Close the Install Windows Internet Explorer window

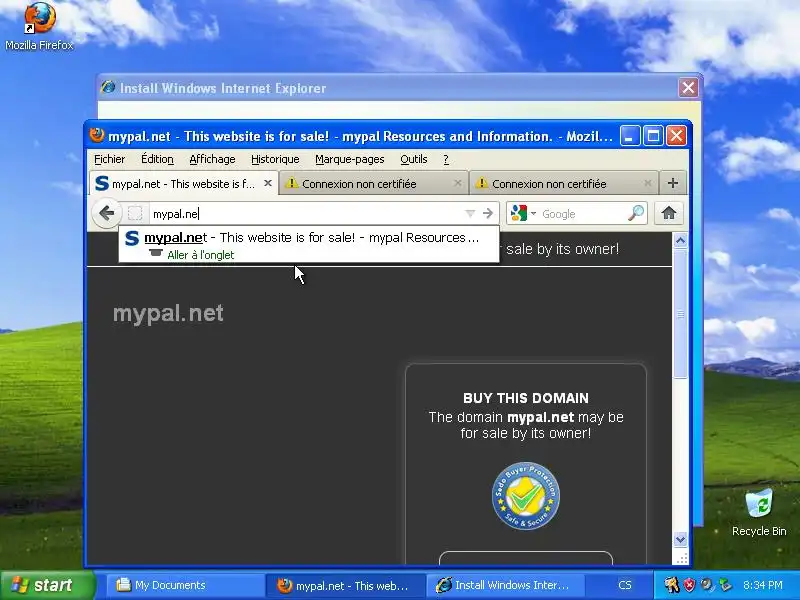pos(688,88)
